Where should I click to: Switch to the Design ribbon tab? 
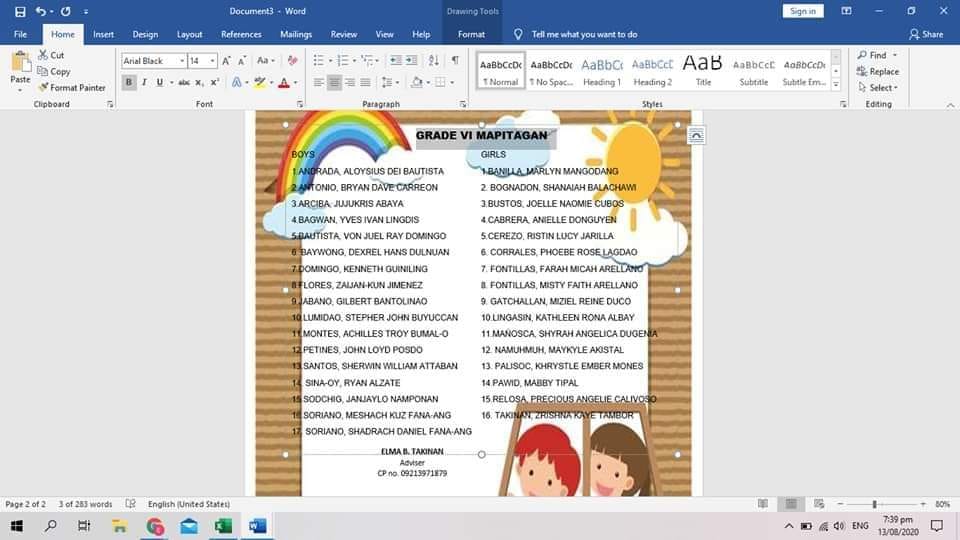point(145,34)
